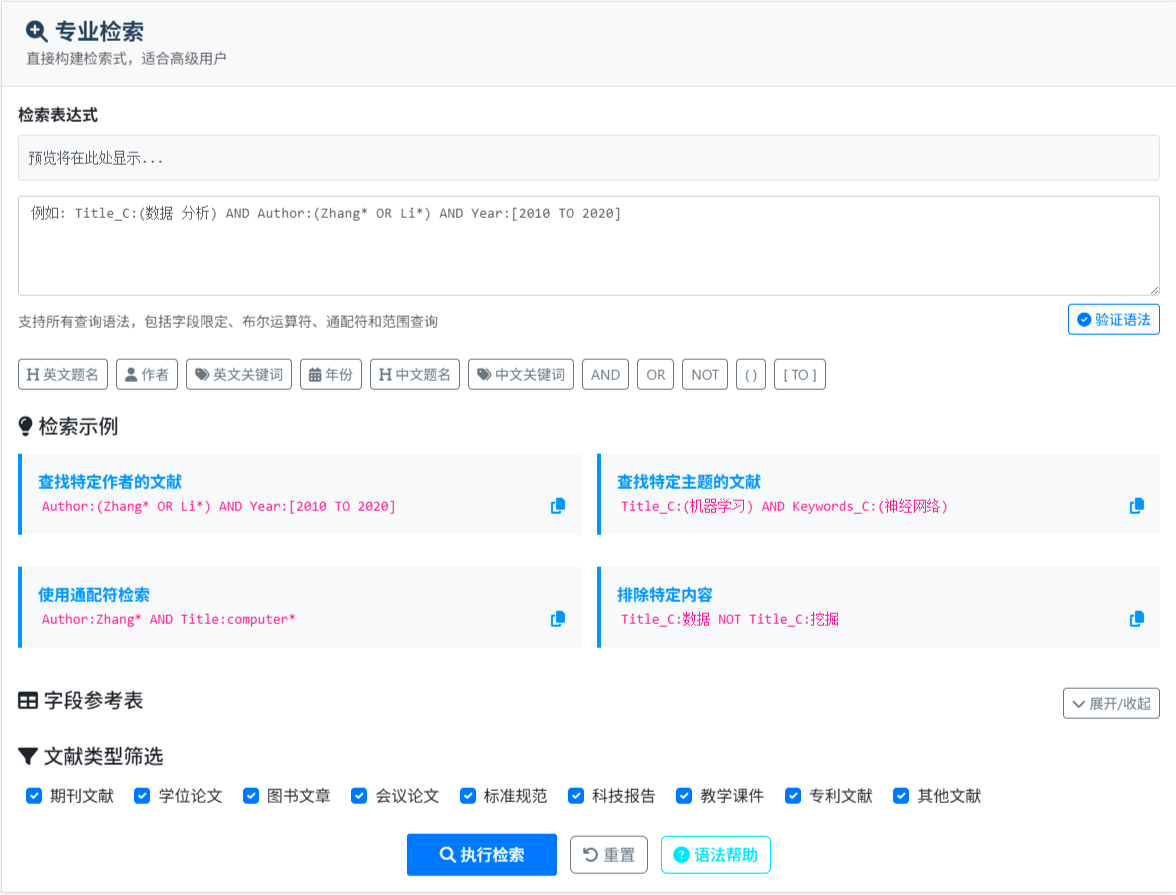This screenshot has height=895, width=1176.
Task: Click the funnel icon next to 文献类型筛选
Action: 28,756
